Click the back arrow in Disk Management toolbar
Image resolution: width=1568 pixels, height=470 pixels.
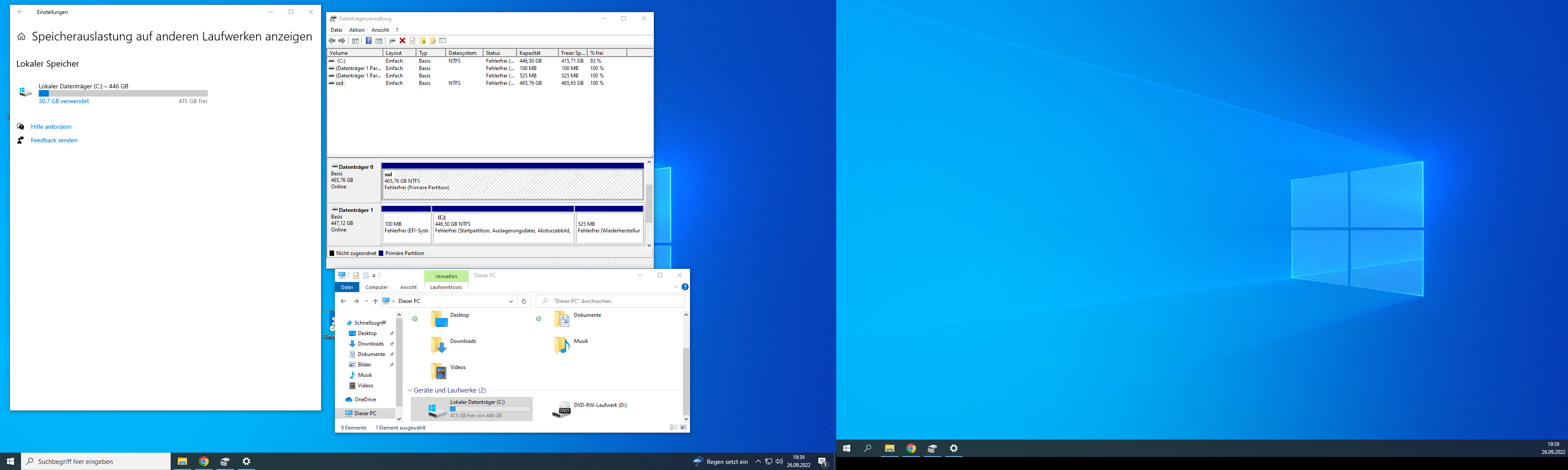coord(332,41)
